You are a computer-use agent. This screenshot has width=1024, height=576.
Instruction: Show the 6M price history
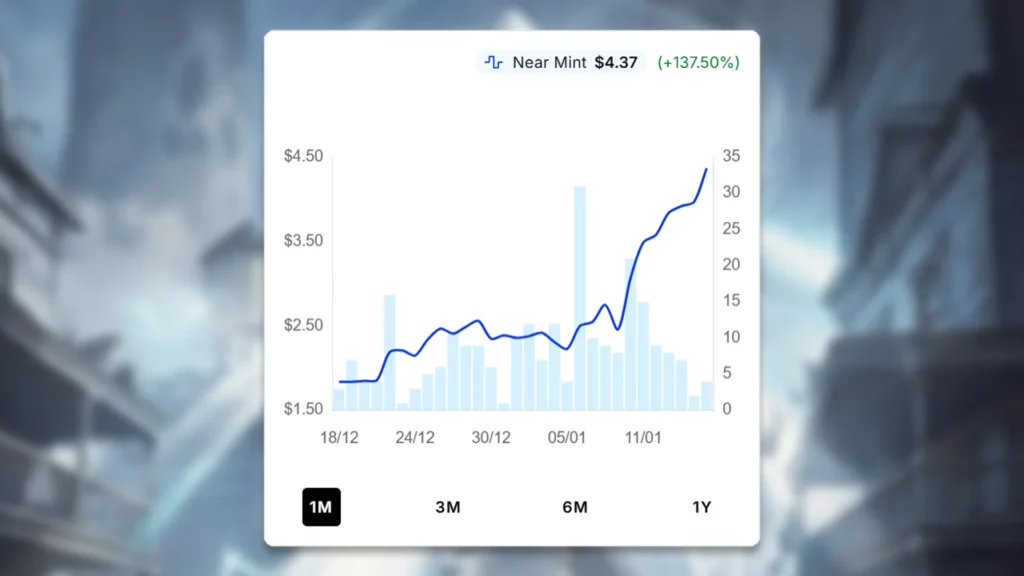[x=575, y=507]
